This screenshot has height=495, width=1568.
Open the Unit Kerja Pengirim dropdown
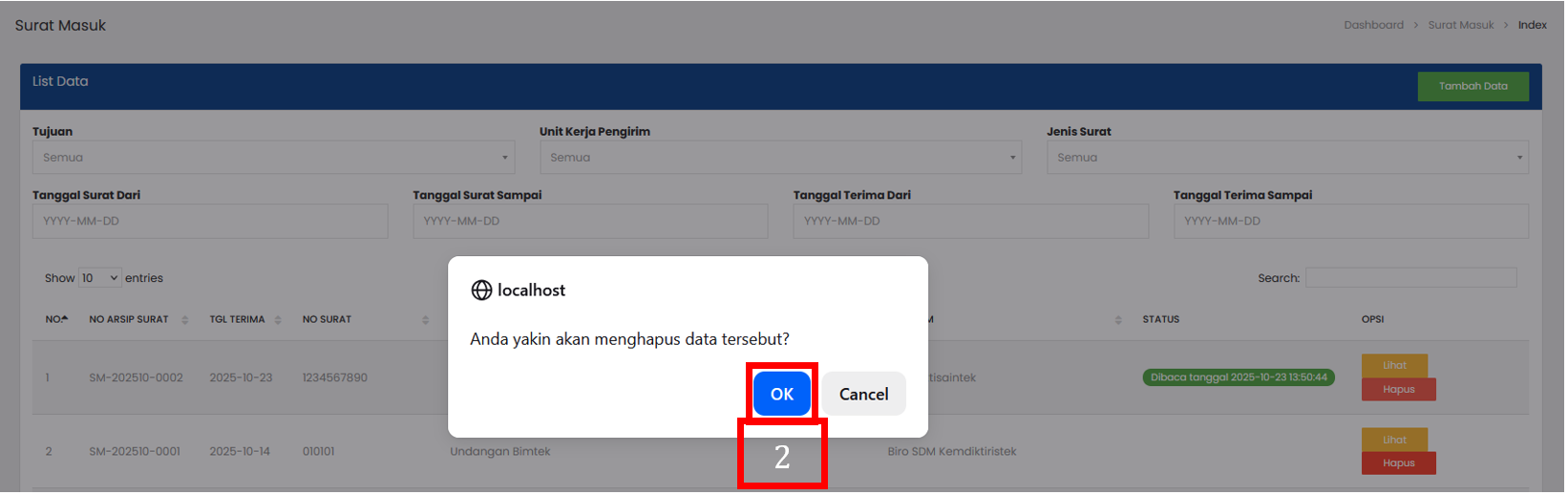point(779,158)
